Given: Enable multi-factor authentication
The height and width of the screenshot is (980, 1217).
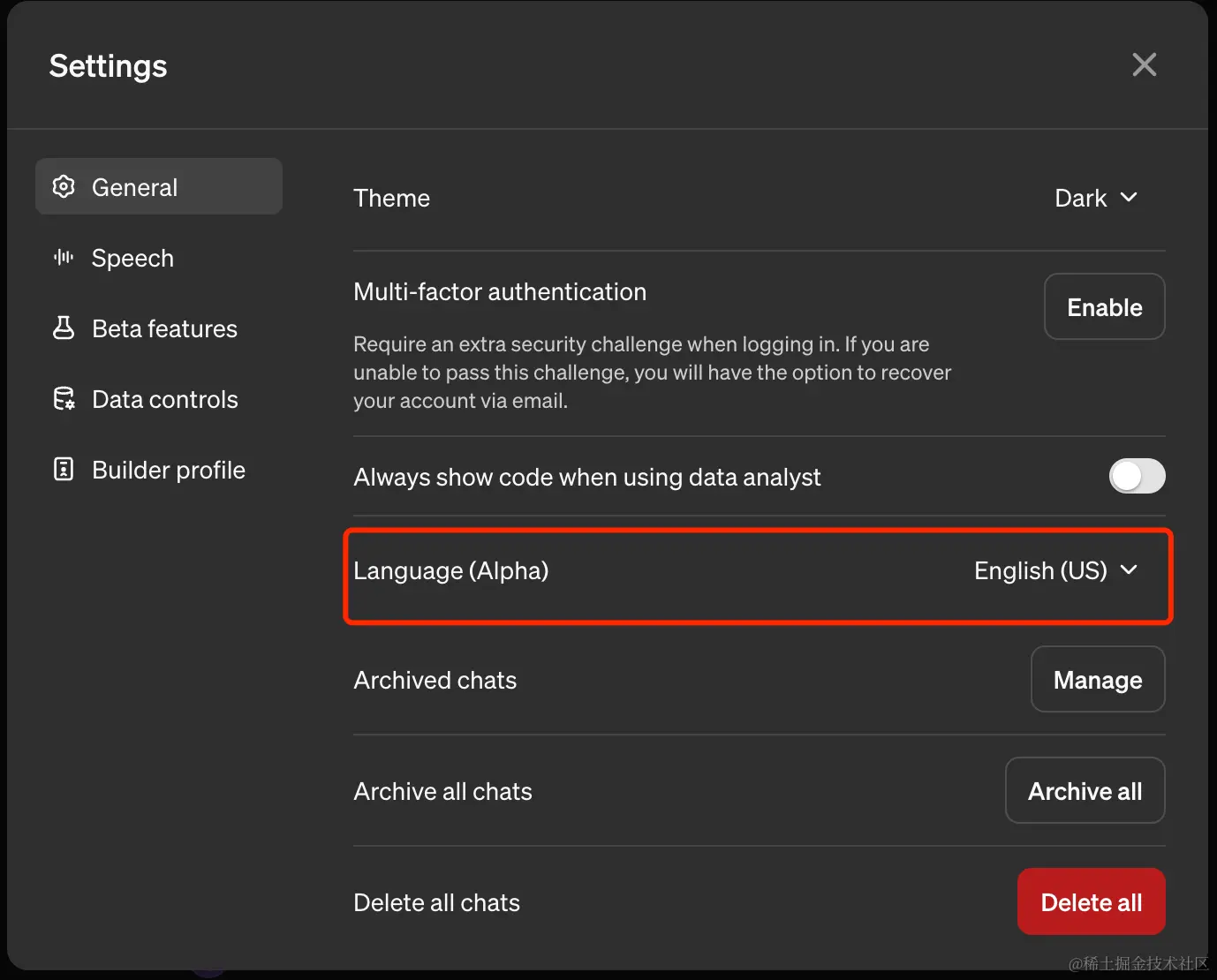Looking at the screenshot, I should click(x=1104, y=307).
